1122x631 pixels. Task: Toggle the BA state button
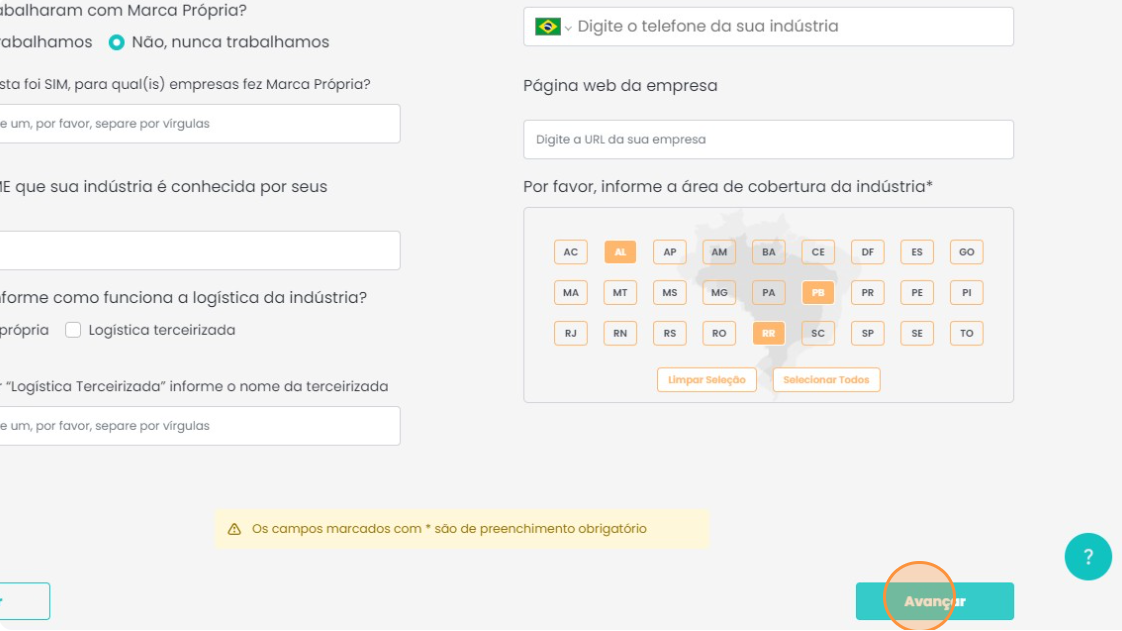pyautogui.click(x=768, y=252)
